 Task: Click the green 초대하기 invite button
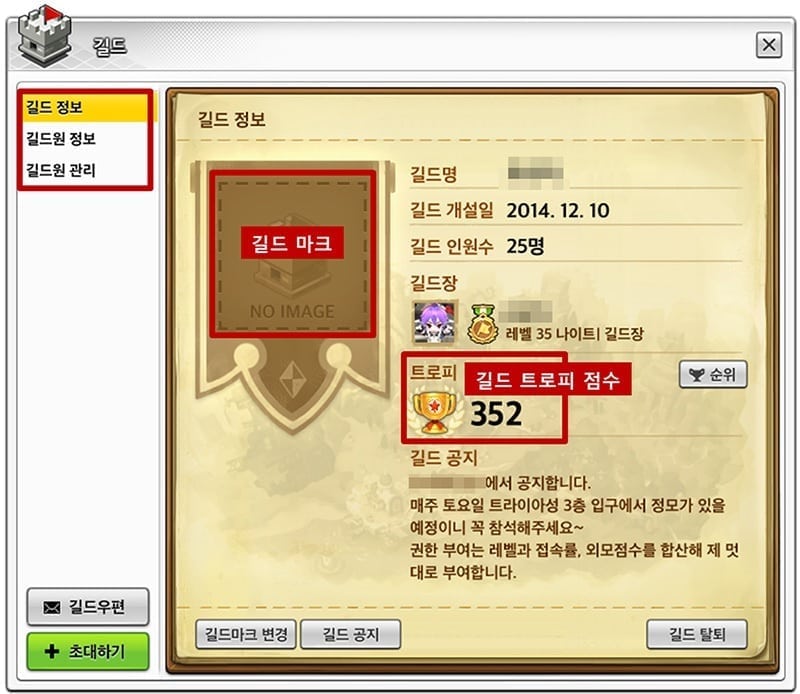coord(88,652)
